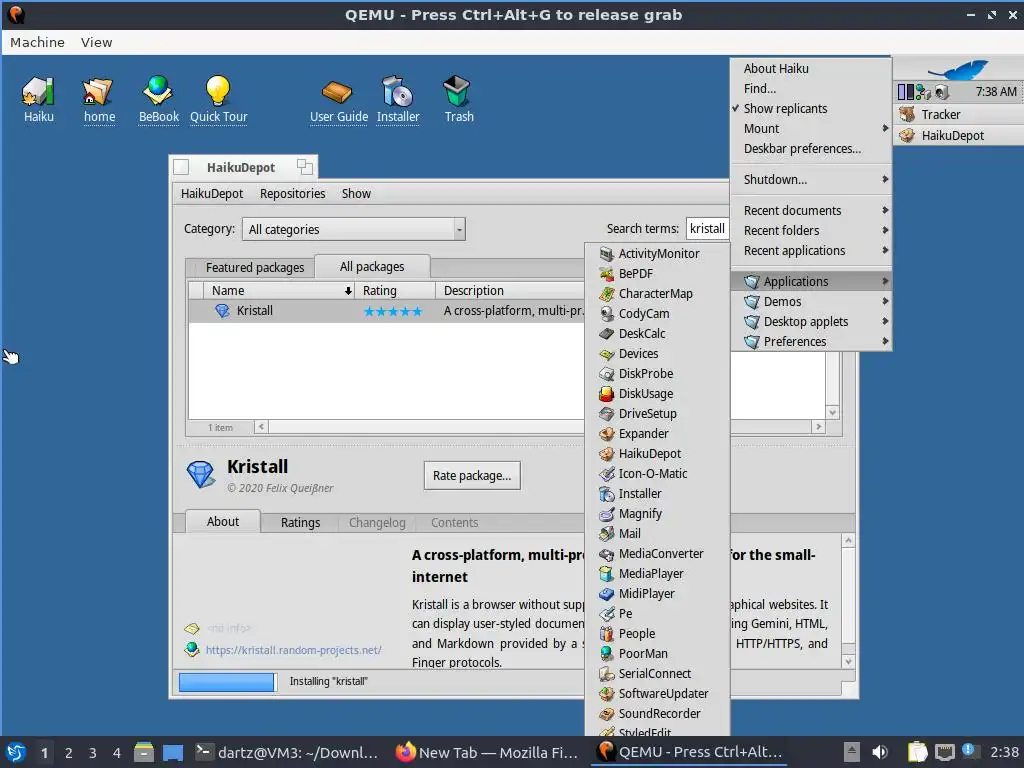This screenshot has height=768, width=1024.
Task: Launch MediaPlayer application
Action: [657, 573]
